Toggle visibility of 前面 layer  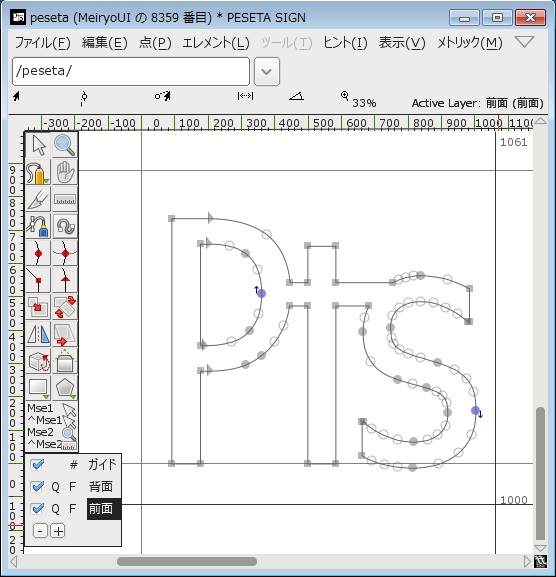[37, 509]
